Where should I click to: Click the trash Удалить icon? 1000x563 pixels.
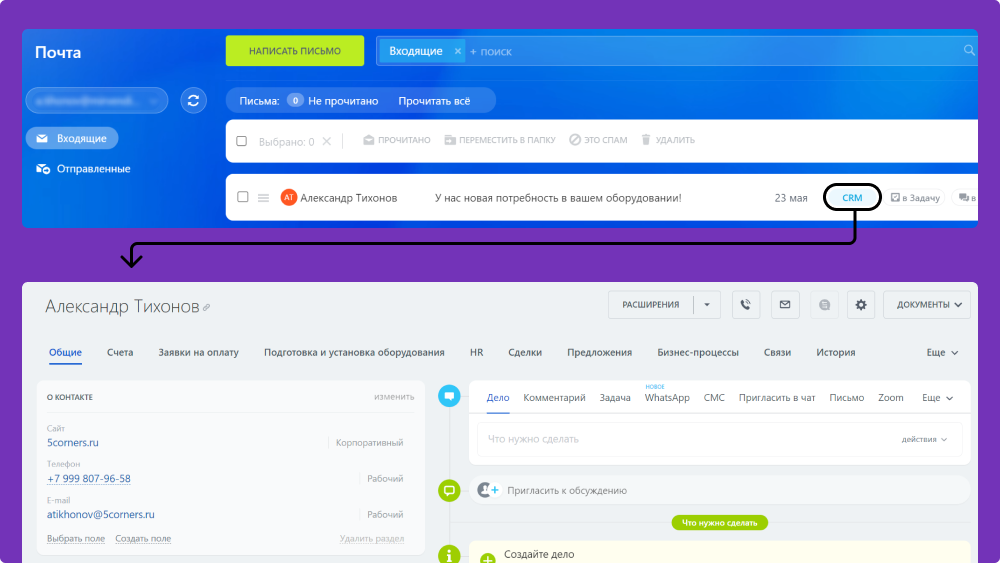click(646, 141)
